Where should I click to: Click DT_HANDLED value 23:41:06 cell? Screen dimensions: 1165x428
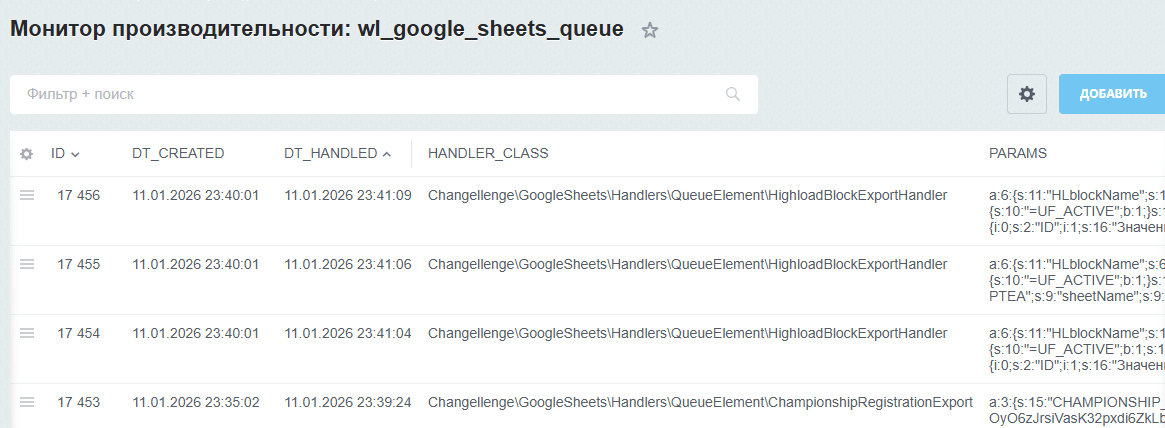[347, 264]
